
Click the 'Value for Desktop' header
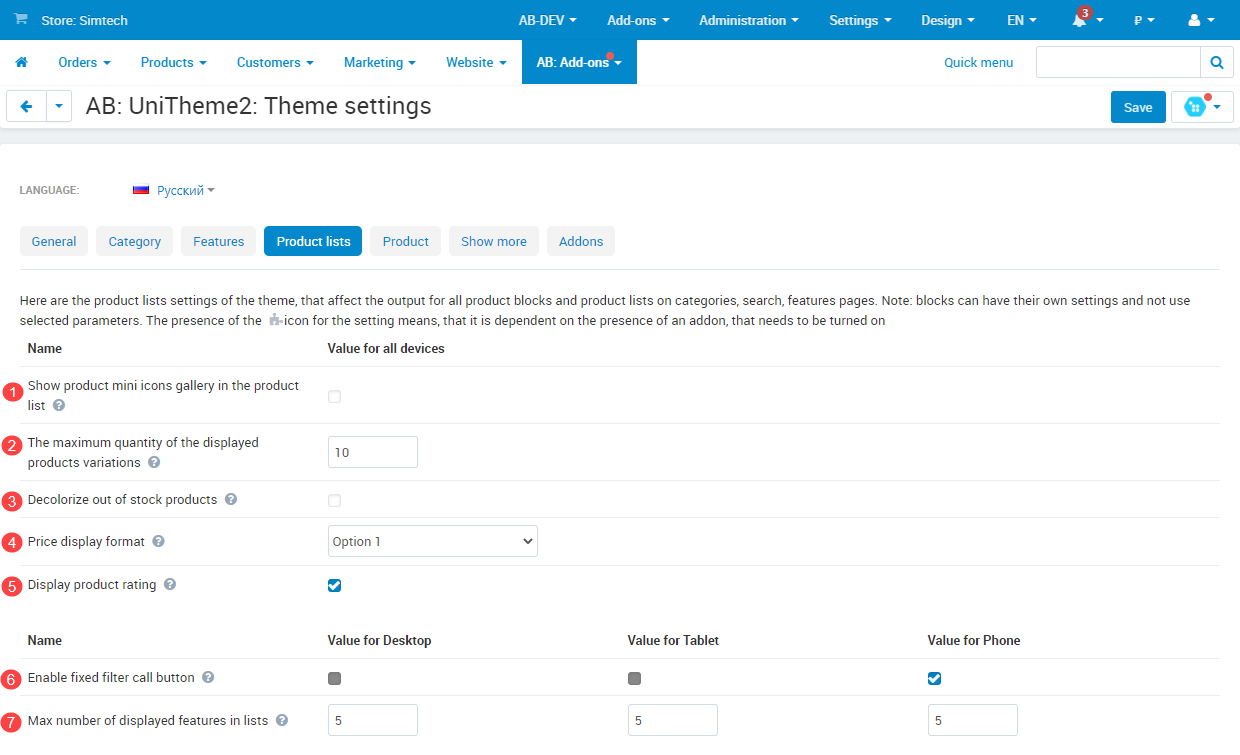379,640
